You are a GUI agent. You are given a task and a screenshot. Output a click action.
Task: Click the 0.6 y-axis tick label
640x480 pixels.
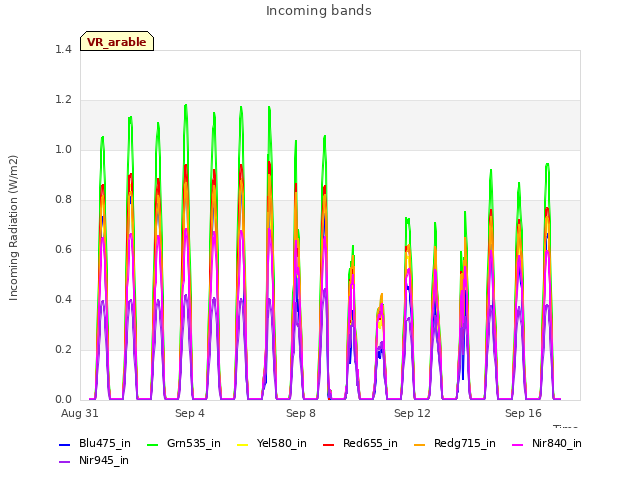[63, 249]
